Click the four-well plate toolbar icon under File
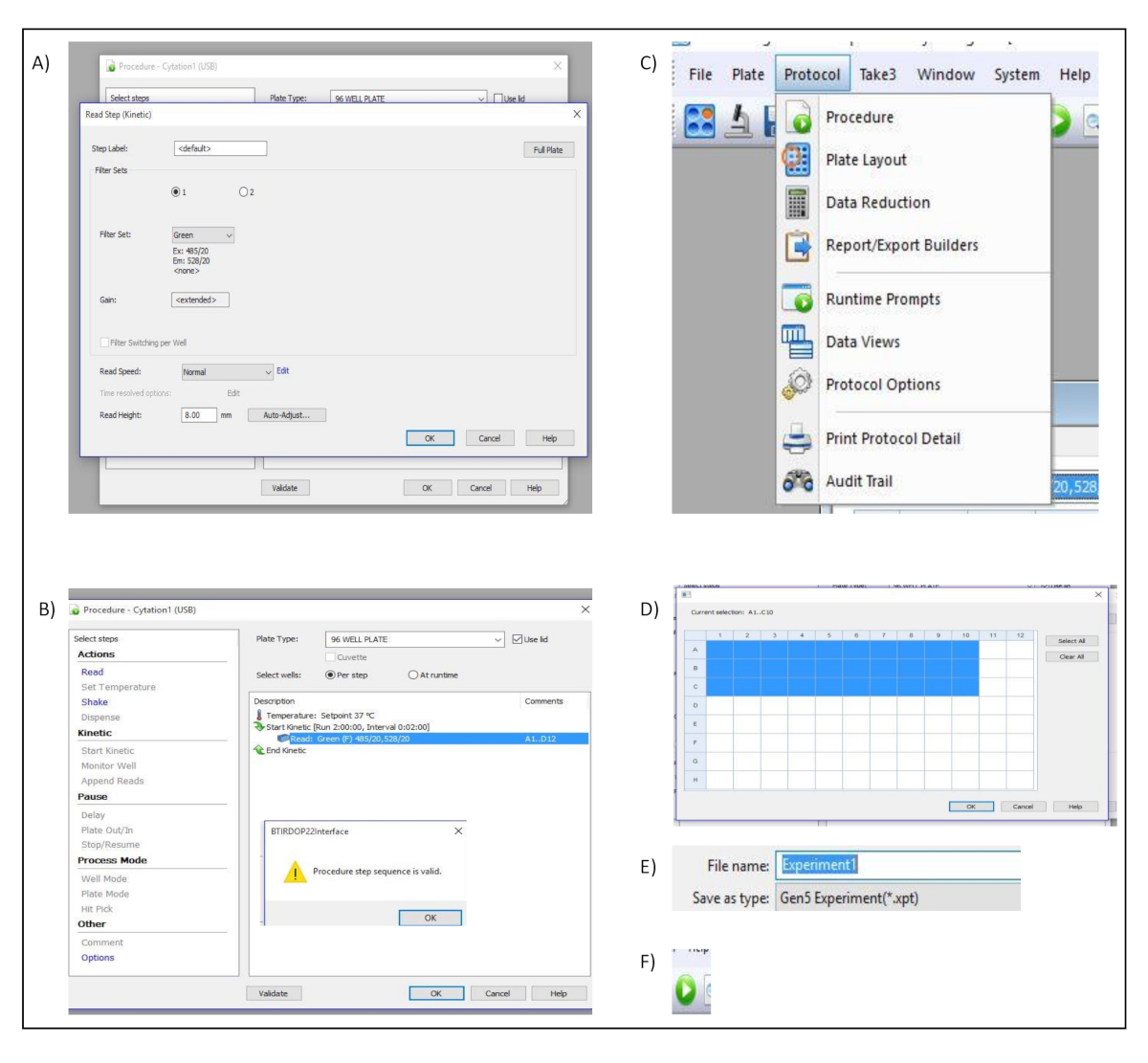This screenshot has width=1148, height=1063. pyautogui.click(x=700, y=121)
